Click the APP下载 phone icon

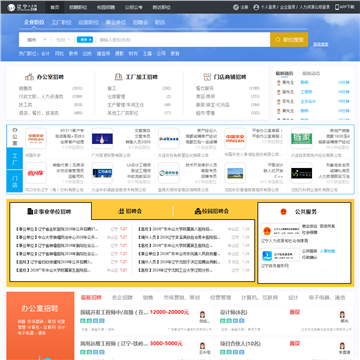[x=337, y=7]
